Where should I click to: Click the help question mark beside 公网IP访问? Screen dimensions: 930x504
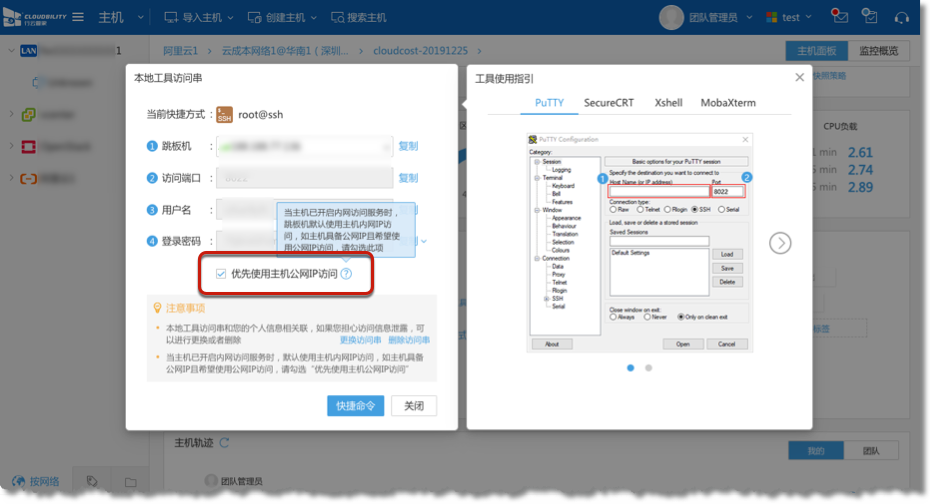pos(346,273)
